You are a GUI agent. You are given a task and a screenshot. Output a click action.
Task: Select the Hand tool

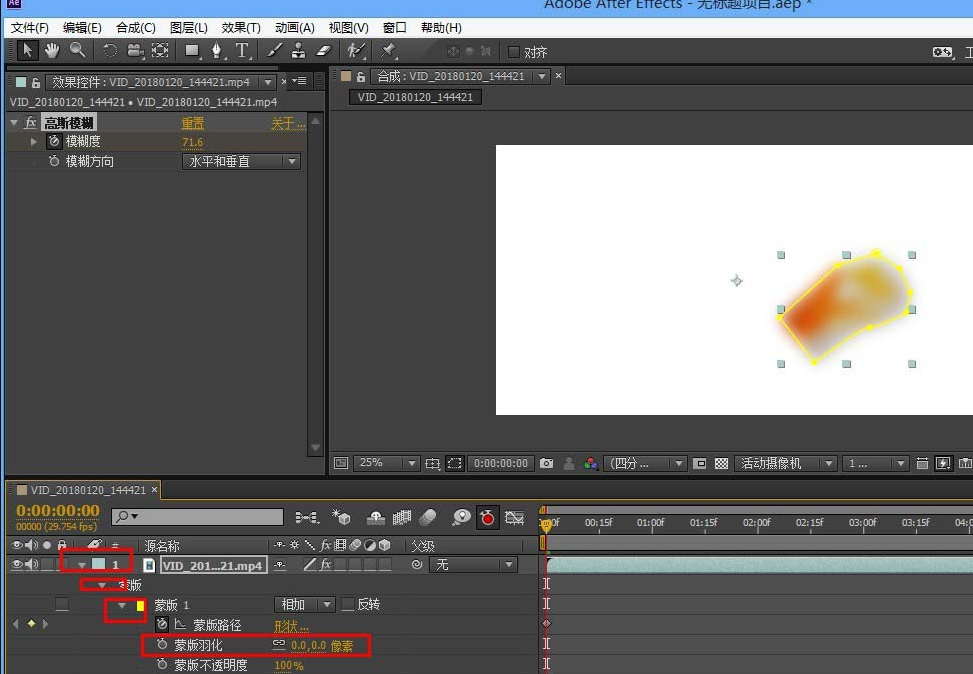51,51
